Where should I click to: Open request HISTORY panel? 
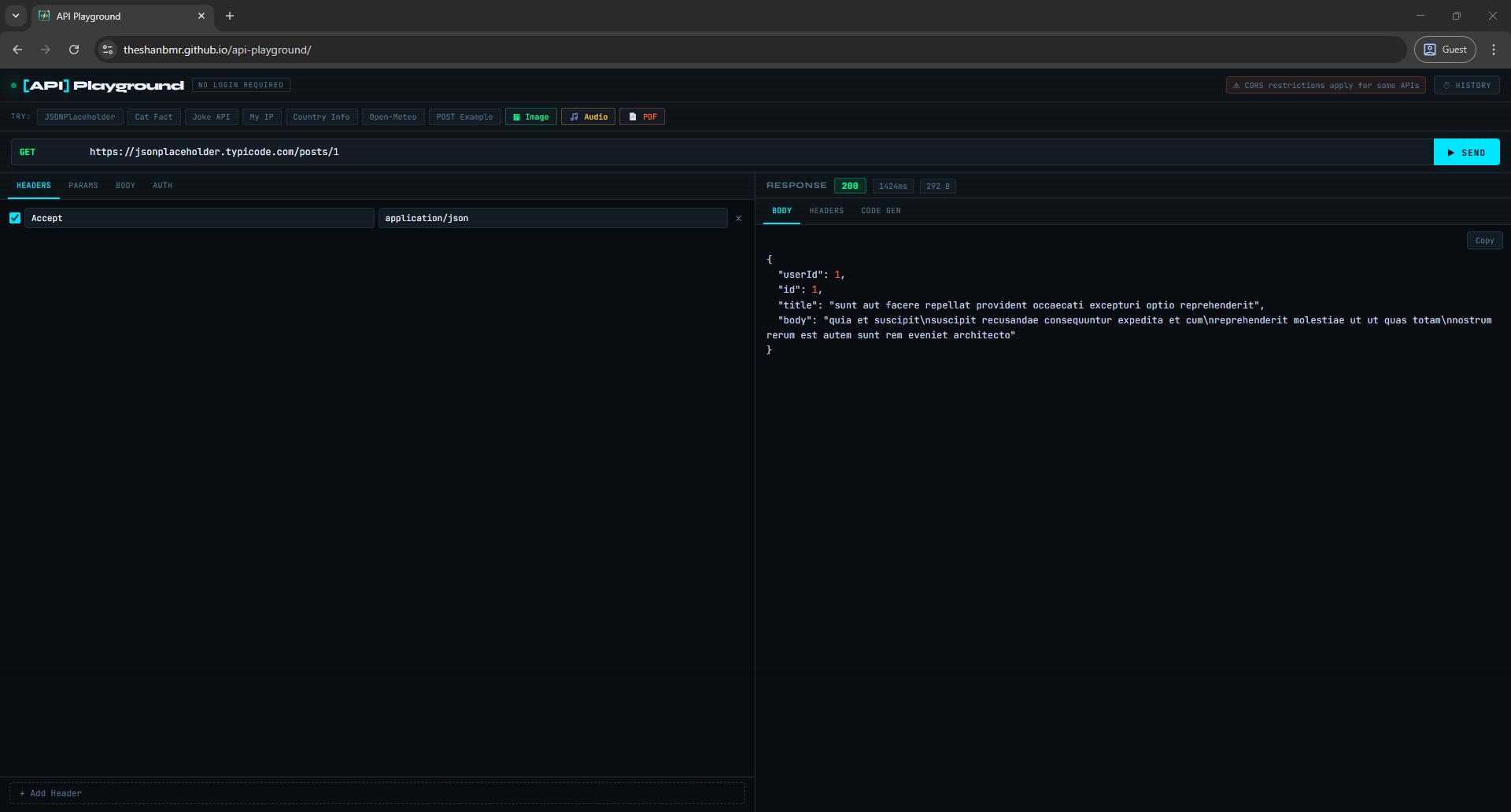coord(1467,85)
